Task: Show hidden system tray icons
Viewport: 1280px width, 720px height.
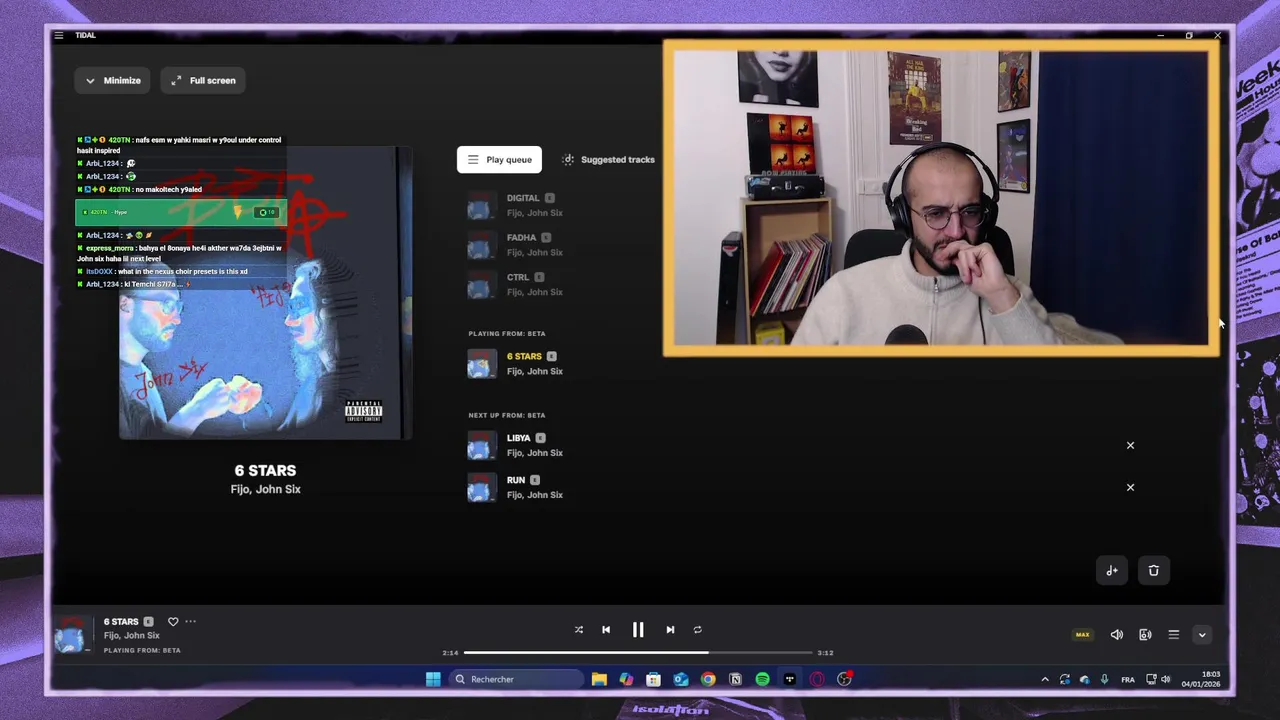Action: [x=1045, y=679]
